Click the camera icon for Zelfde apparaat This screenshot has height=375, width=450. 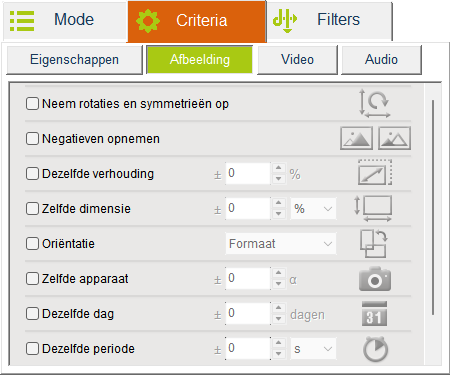(375, 279)
